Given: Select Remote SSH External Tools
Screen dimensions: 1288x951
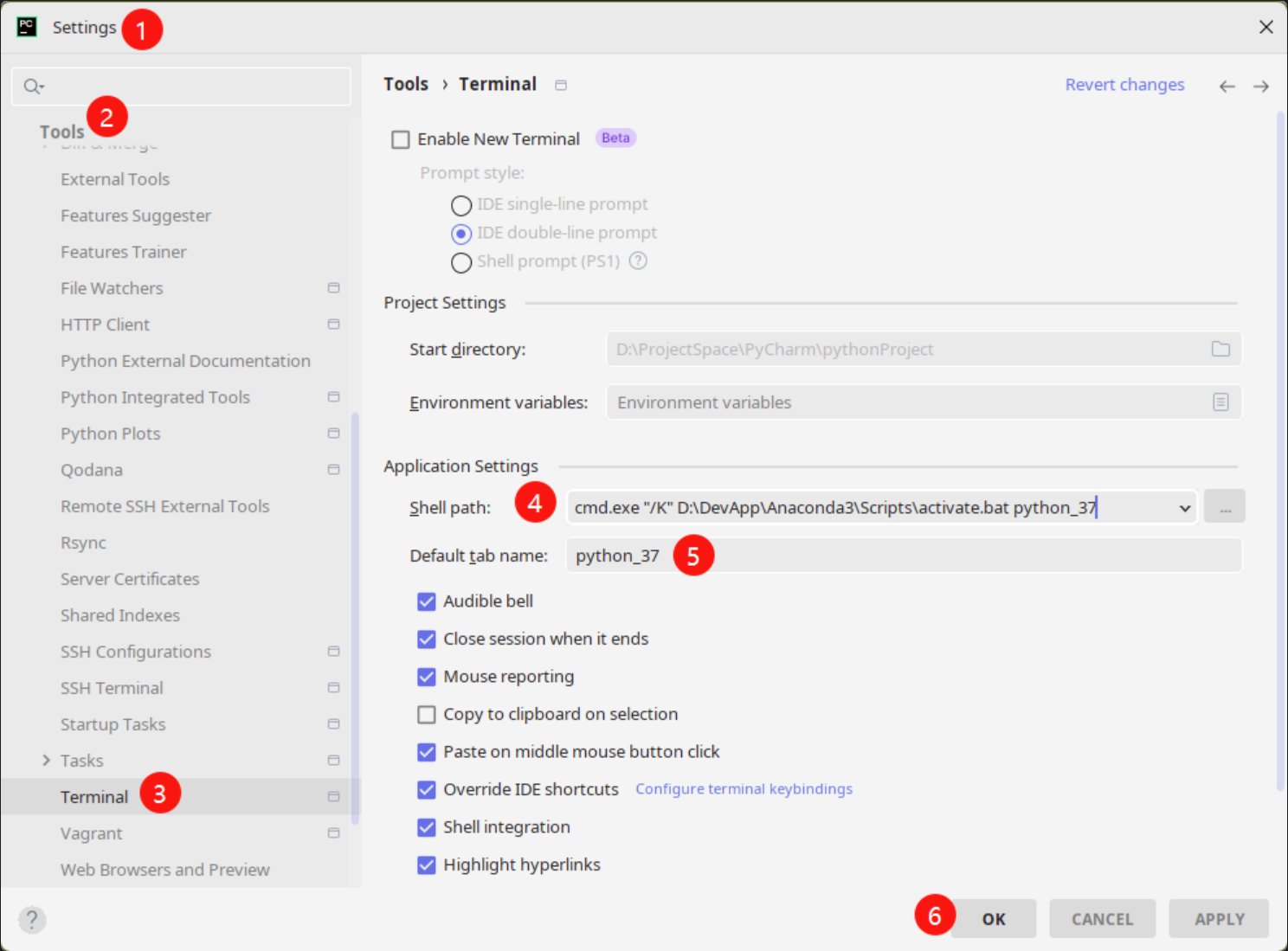Looking at the screenshot, I should click(165, 506).
